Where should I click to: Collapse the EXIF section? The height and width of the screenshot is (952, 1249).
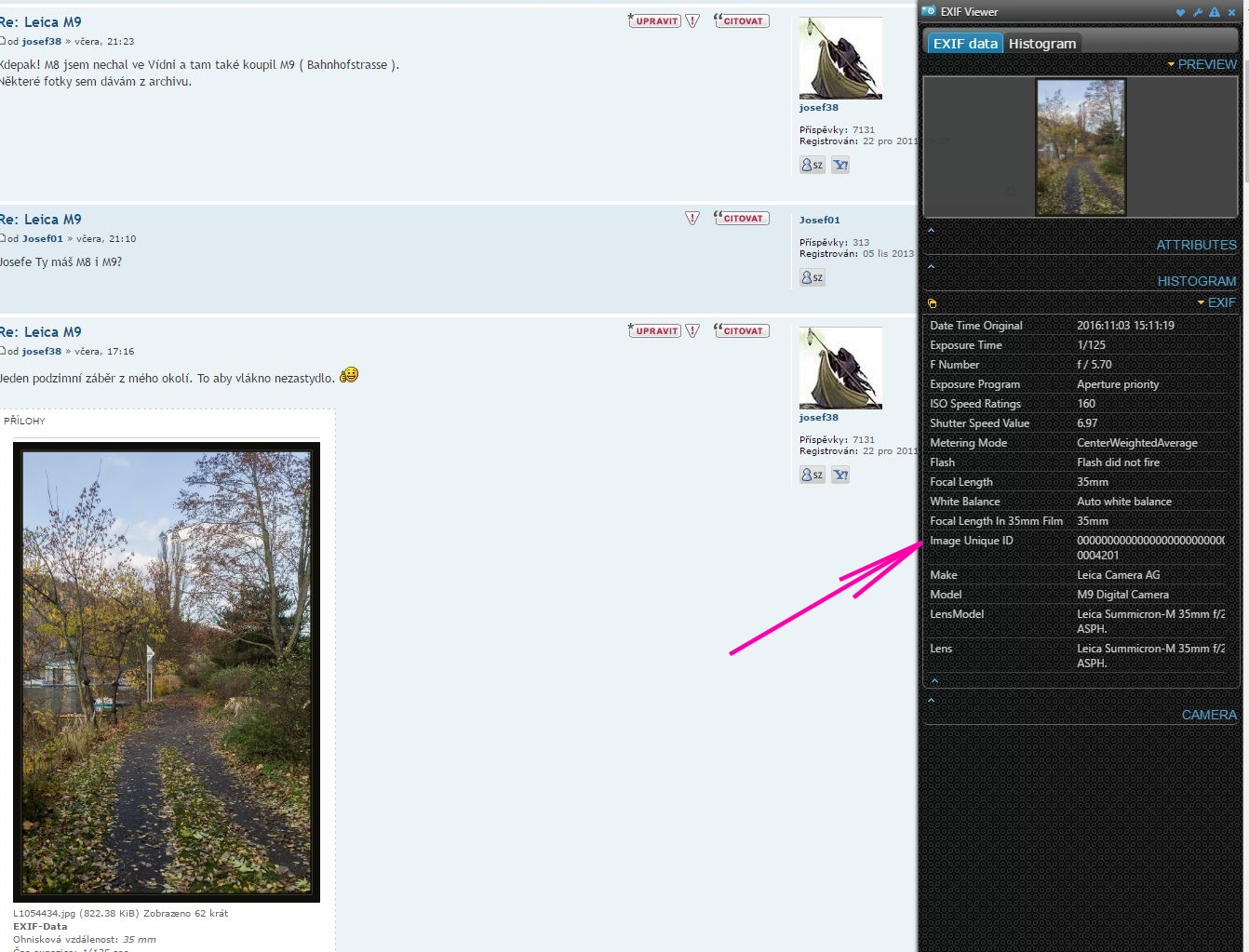click(x=1220, y=302)
